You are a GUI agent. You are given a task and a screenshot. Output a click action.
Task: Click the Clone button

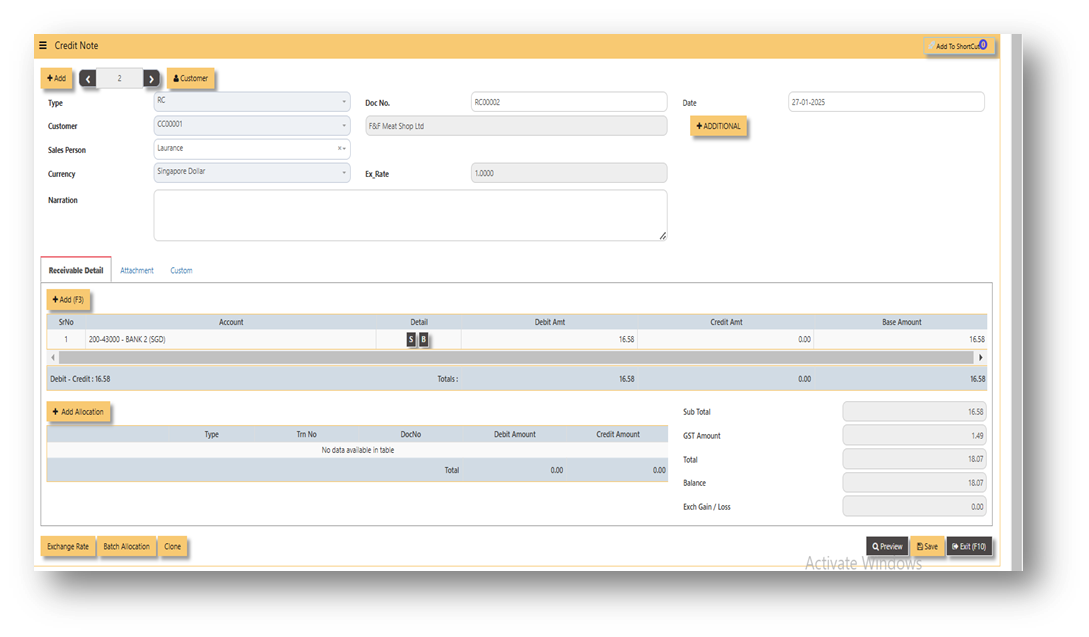click(x=173, y=547)
